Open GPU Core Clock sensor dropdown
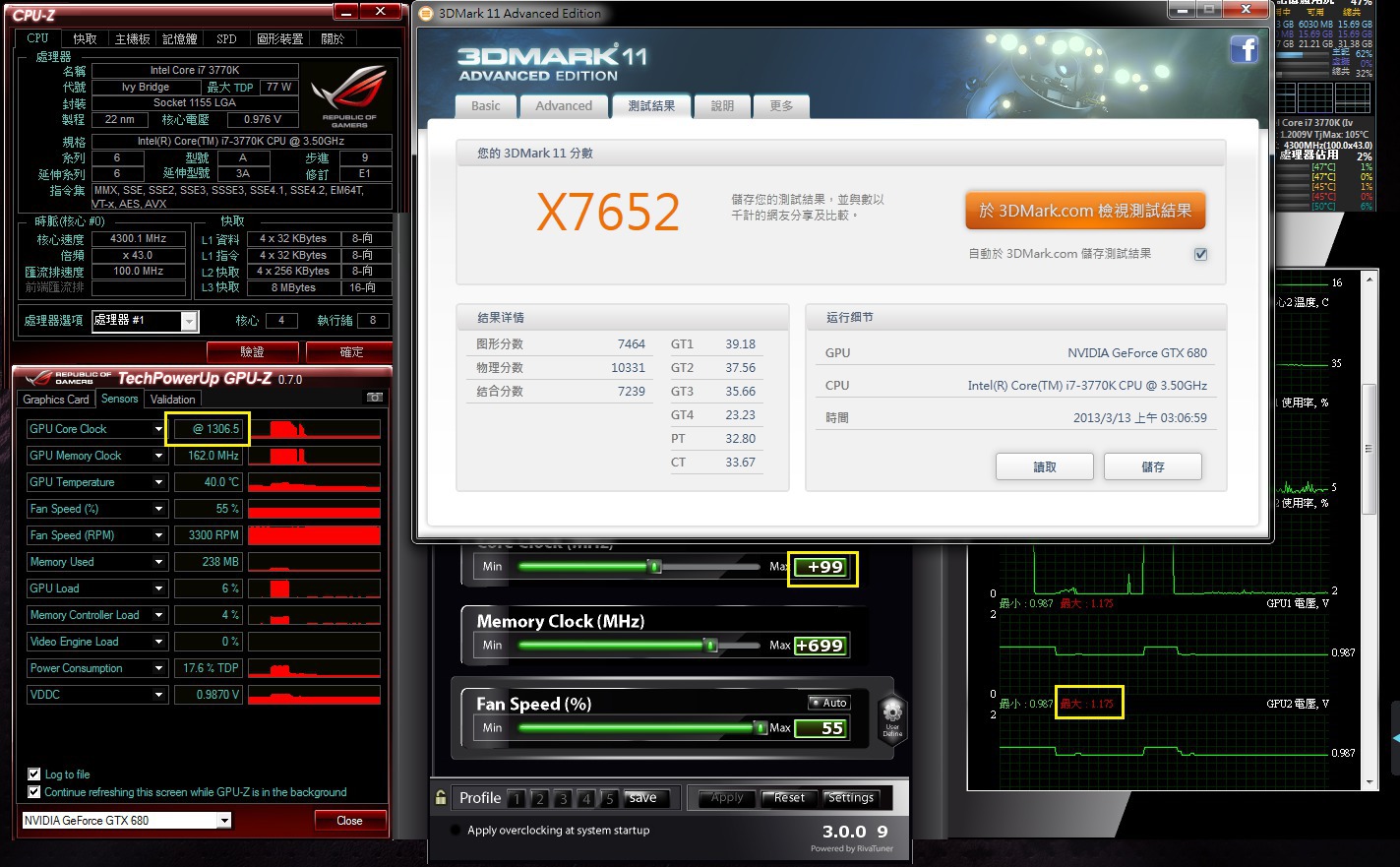The image size is (1400, 867). [x=158, y=429]
